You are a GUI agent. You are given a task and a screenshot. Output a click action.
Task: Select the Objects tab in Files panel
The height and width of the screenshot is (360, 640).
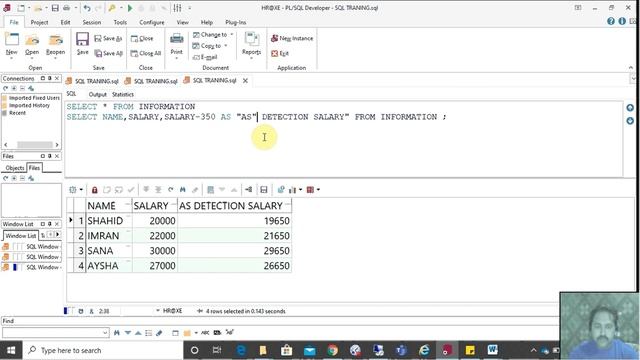[x=15, y=168]
